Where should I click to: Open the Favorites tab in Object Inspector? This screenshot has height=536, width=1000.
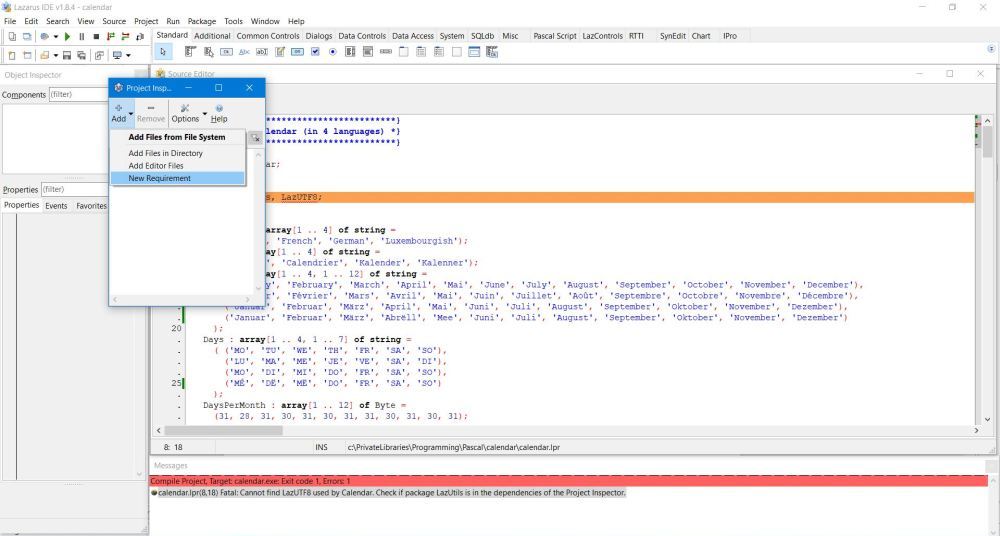[x=91, y=205]
